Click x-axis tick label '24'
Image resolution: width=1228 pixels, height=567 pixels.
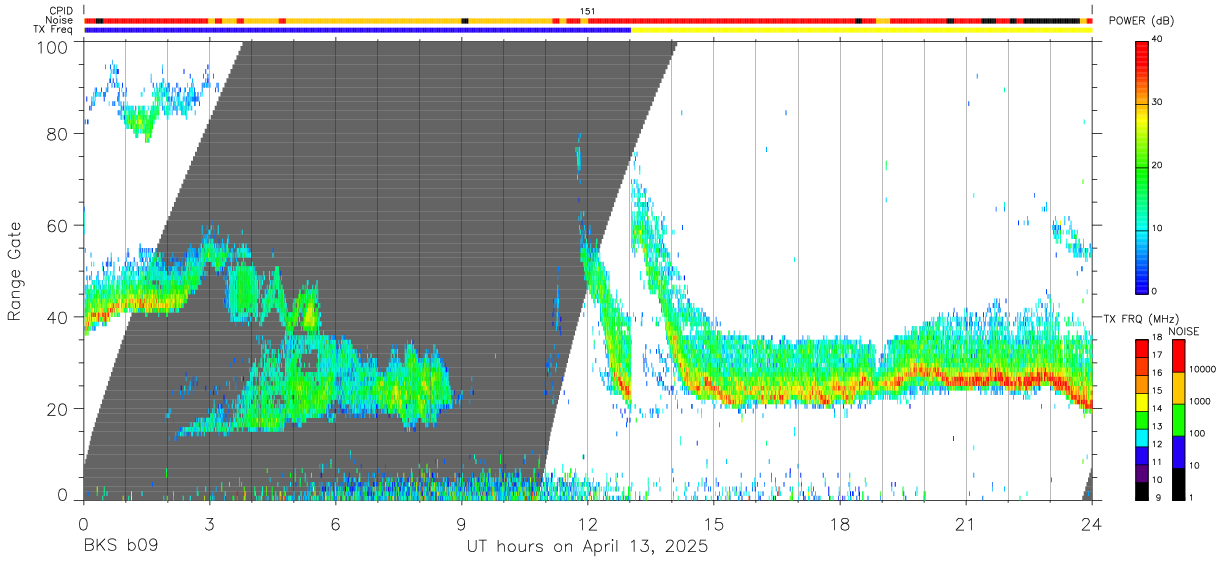[1092, 524]
